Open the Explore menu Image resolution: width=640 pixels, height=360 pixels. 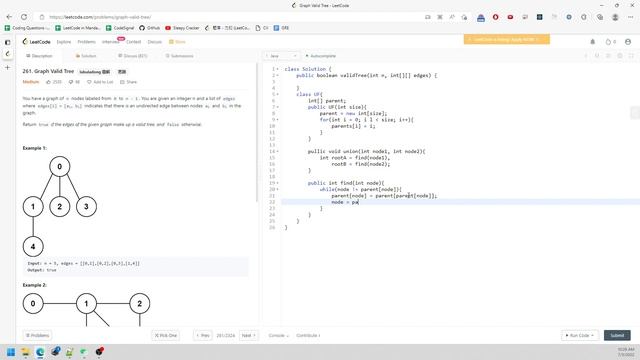click(64, 42)
